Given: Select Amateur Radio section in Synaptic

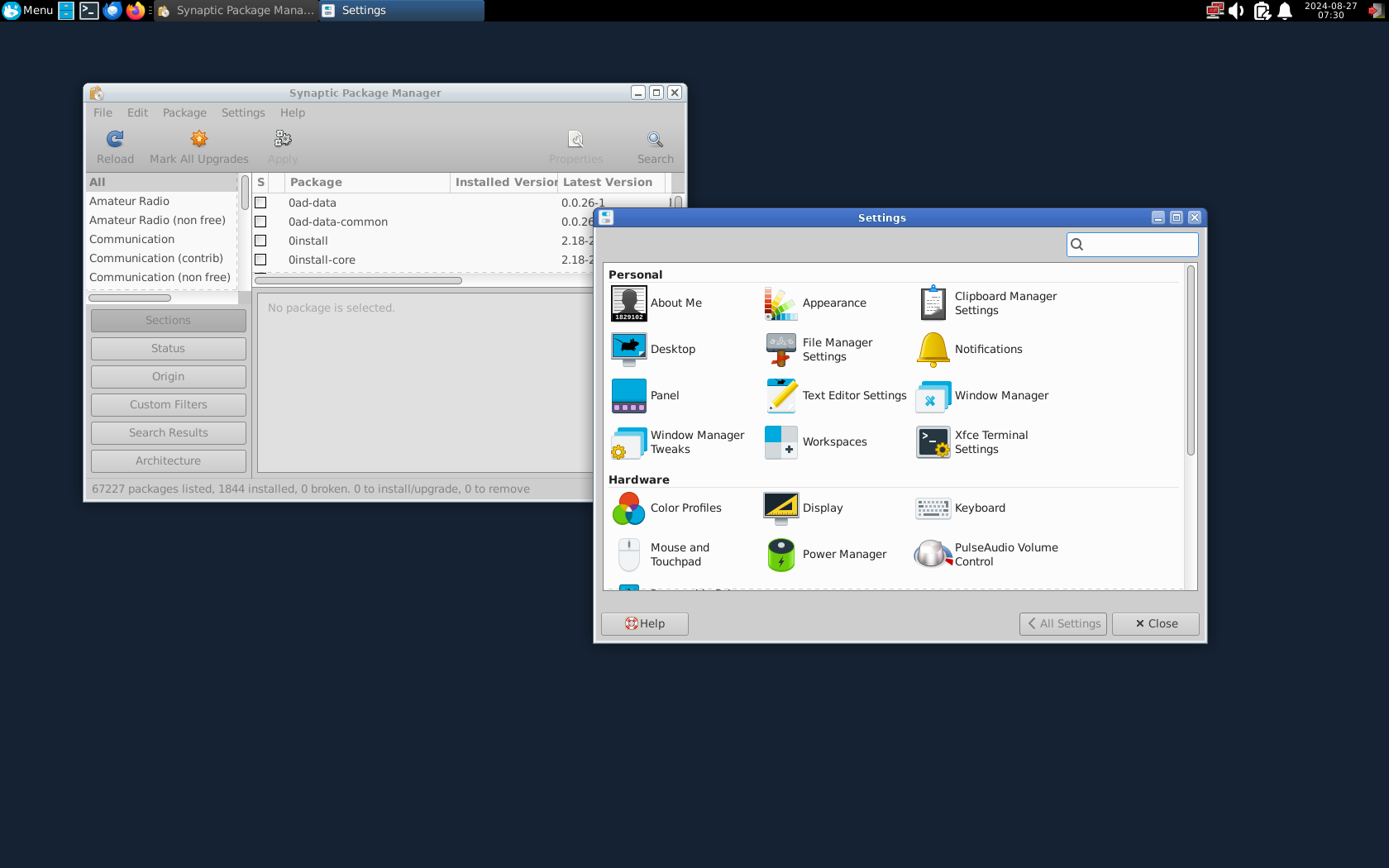Looking at the screenshot, I should pos(129,201).
